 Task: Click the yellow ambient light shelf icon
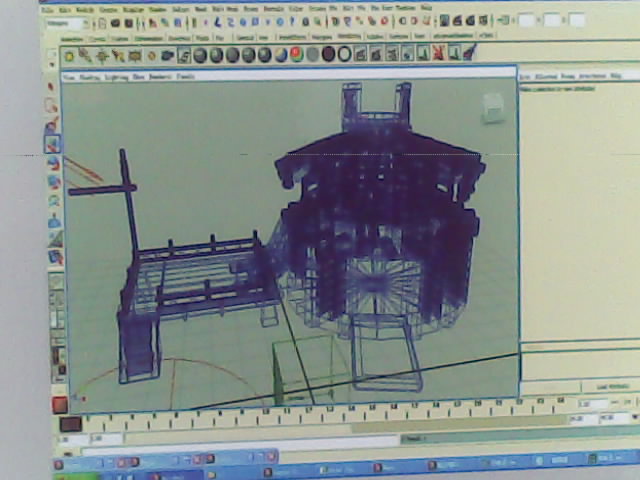(x=69, y=56)
